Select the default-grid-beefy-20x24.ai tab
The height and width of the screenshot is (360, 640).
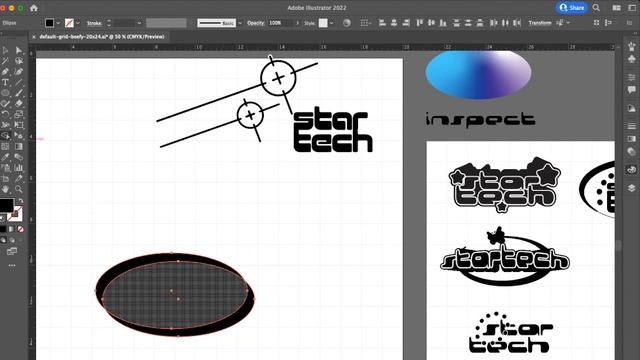102,37
